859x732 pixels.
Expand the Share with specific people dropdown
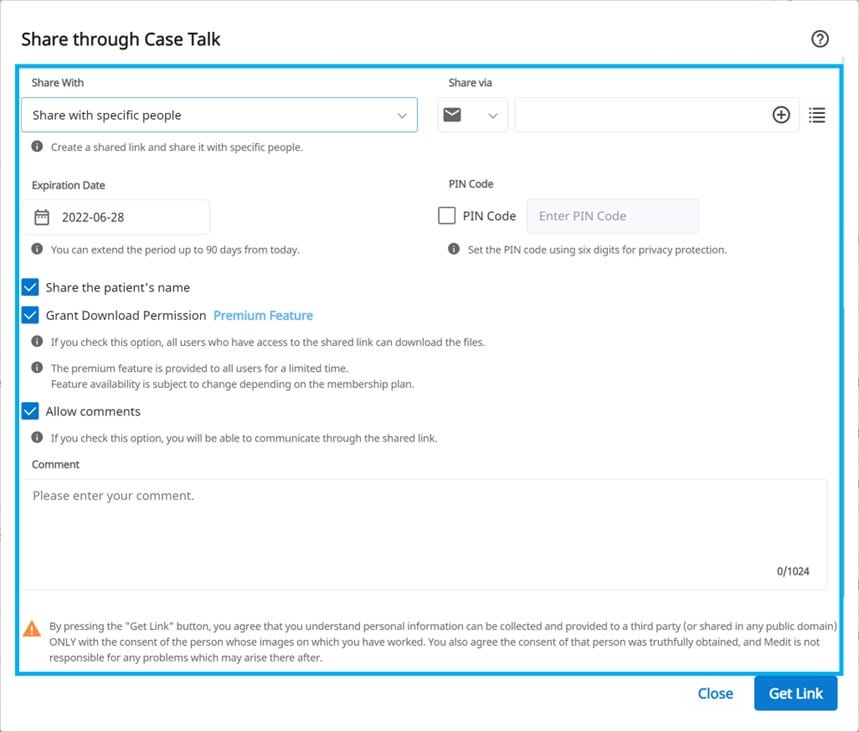click(219, 115)
